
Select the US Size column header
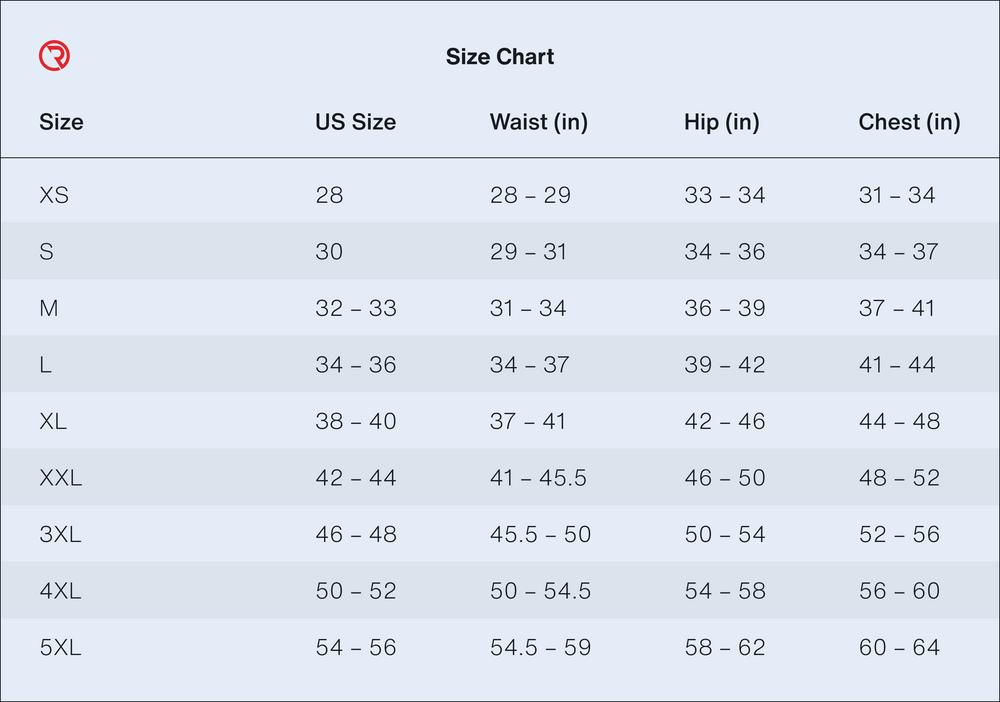355,122
